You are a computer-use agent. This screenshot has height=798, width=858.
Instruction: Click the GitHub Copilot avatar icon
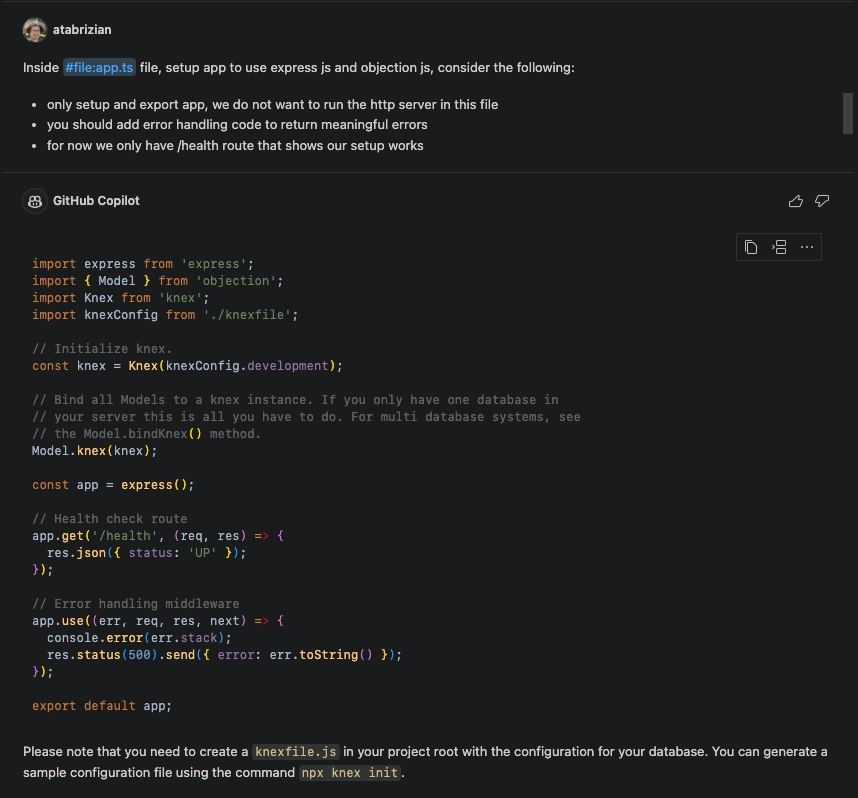click(34, 201)
